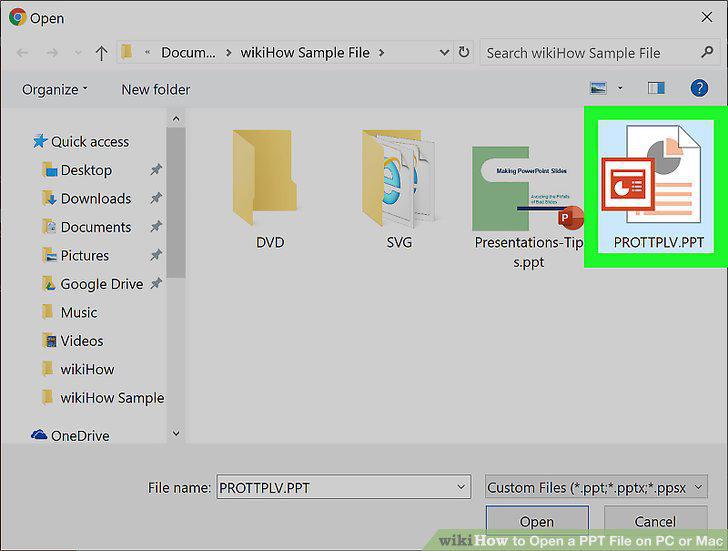
Task: Open Help with the question mark
Action: tap(699, 88)
